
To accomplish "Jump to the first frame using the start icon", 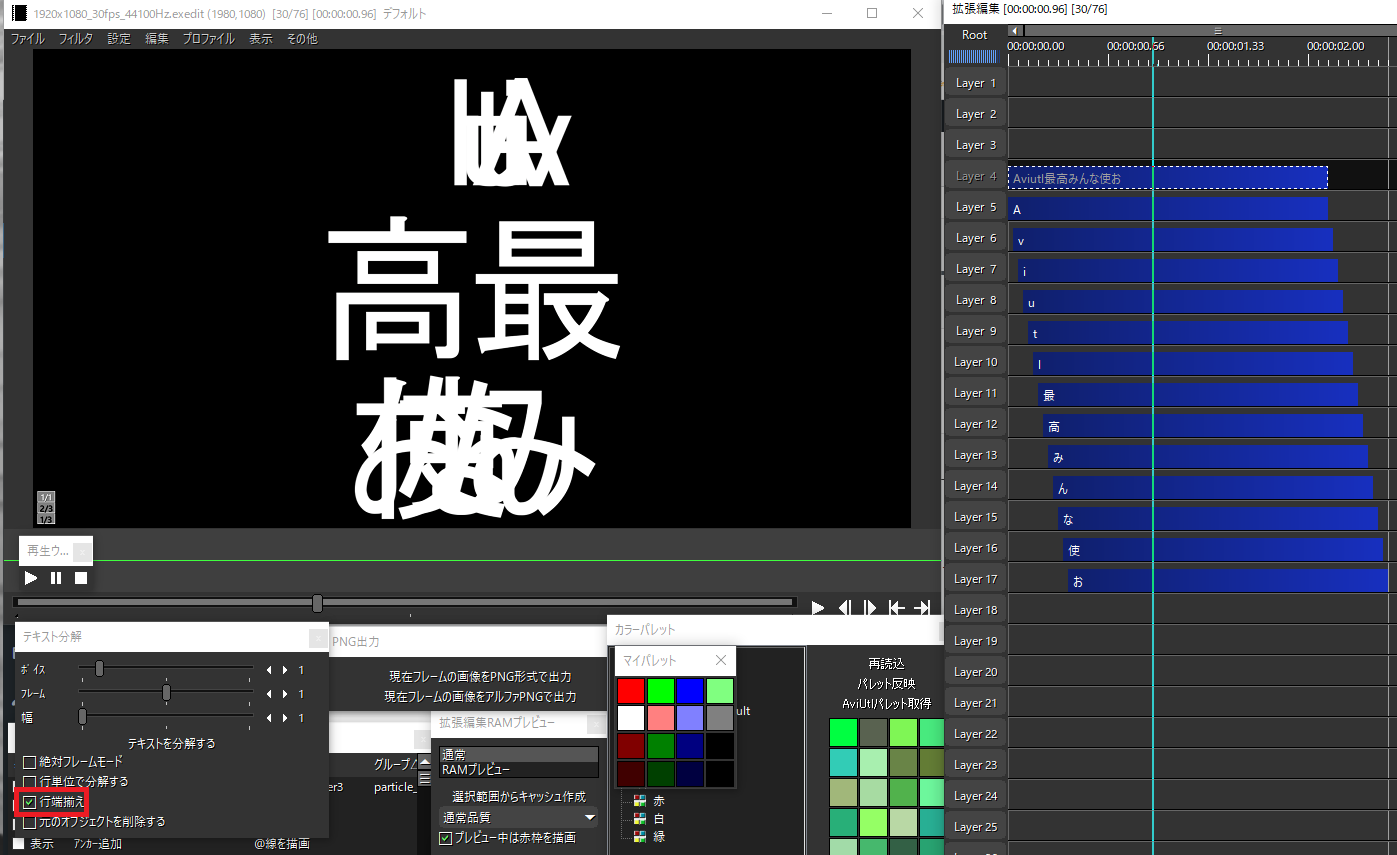I will tap(895, 607).
